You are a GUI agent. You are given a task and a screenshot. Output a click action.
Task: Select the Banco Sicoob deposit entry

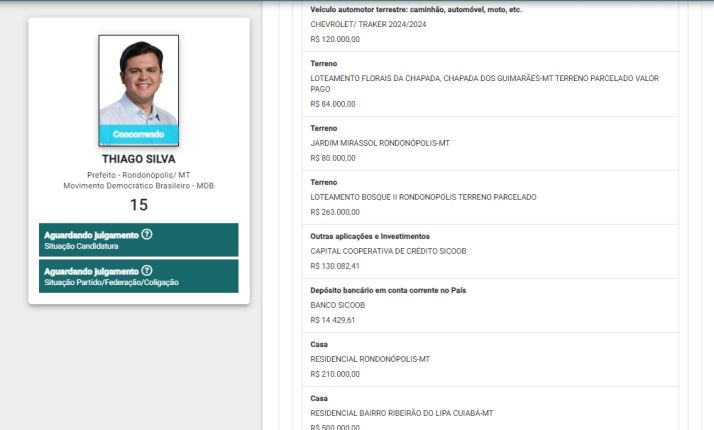click(x=337, y=305)
